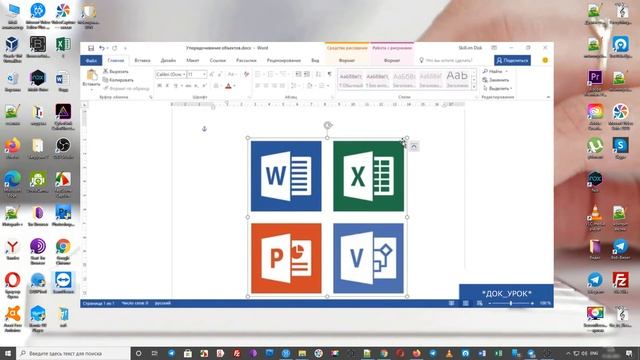Screen dimensions: 640x360
Task: Sort paragraph content alphabetically
Action: tap(319, 74)
